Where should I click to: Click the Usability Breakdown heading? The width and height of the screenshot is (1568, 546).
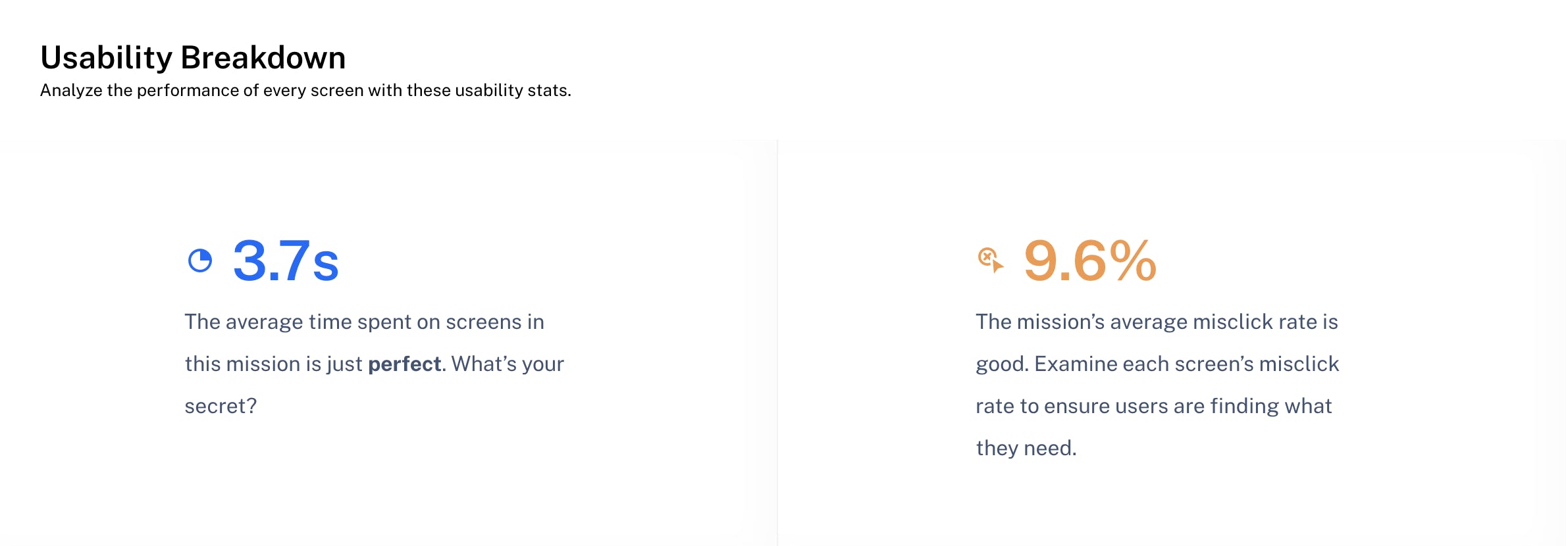coord(193,57)
